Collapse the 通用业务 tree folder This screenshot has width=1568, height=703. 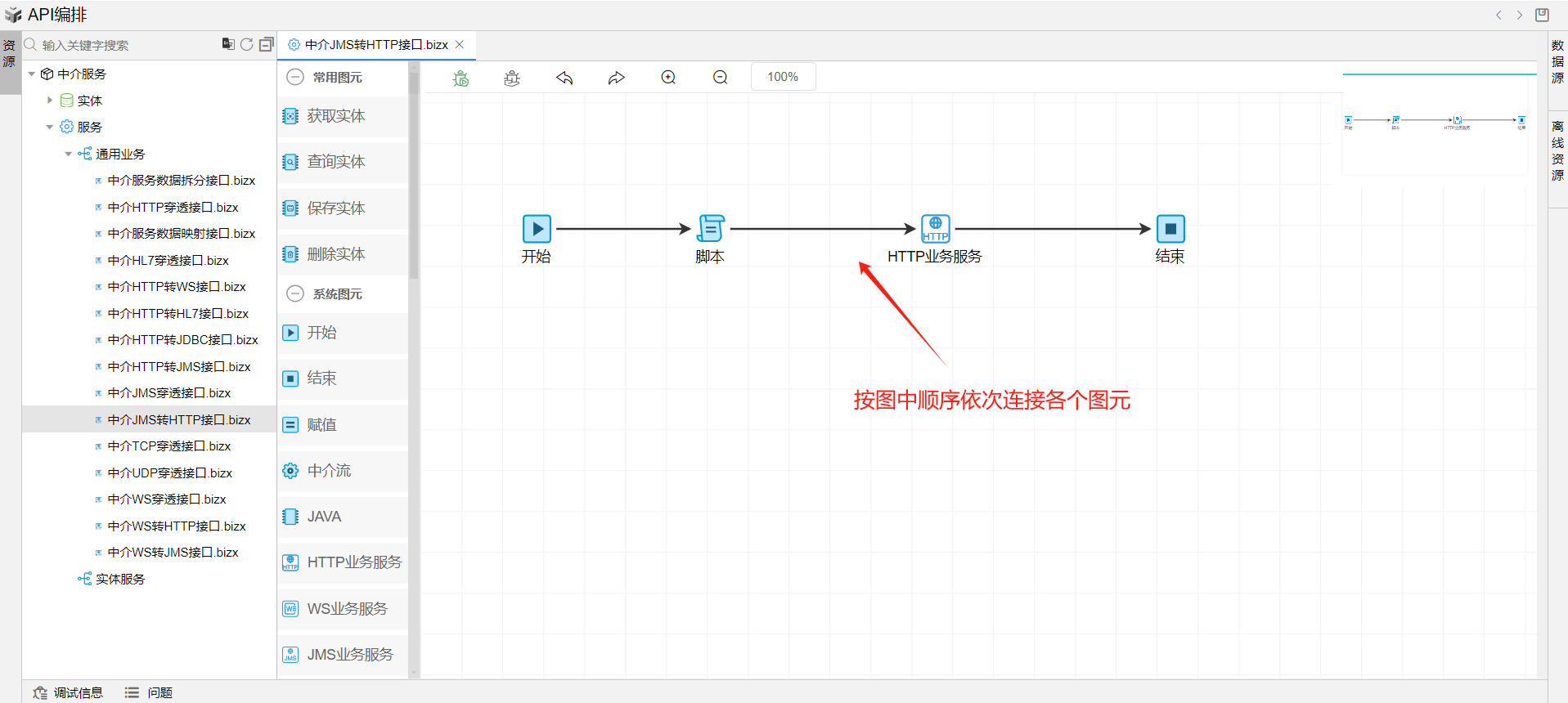pos(69,154)
